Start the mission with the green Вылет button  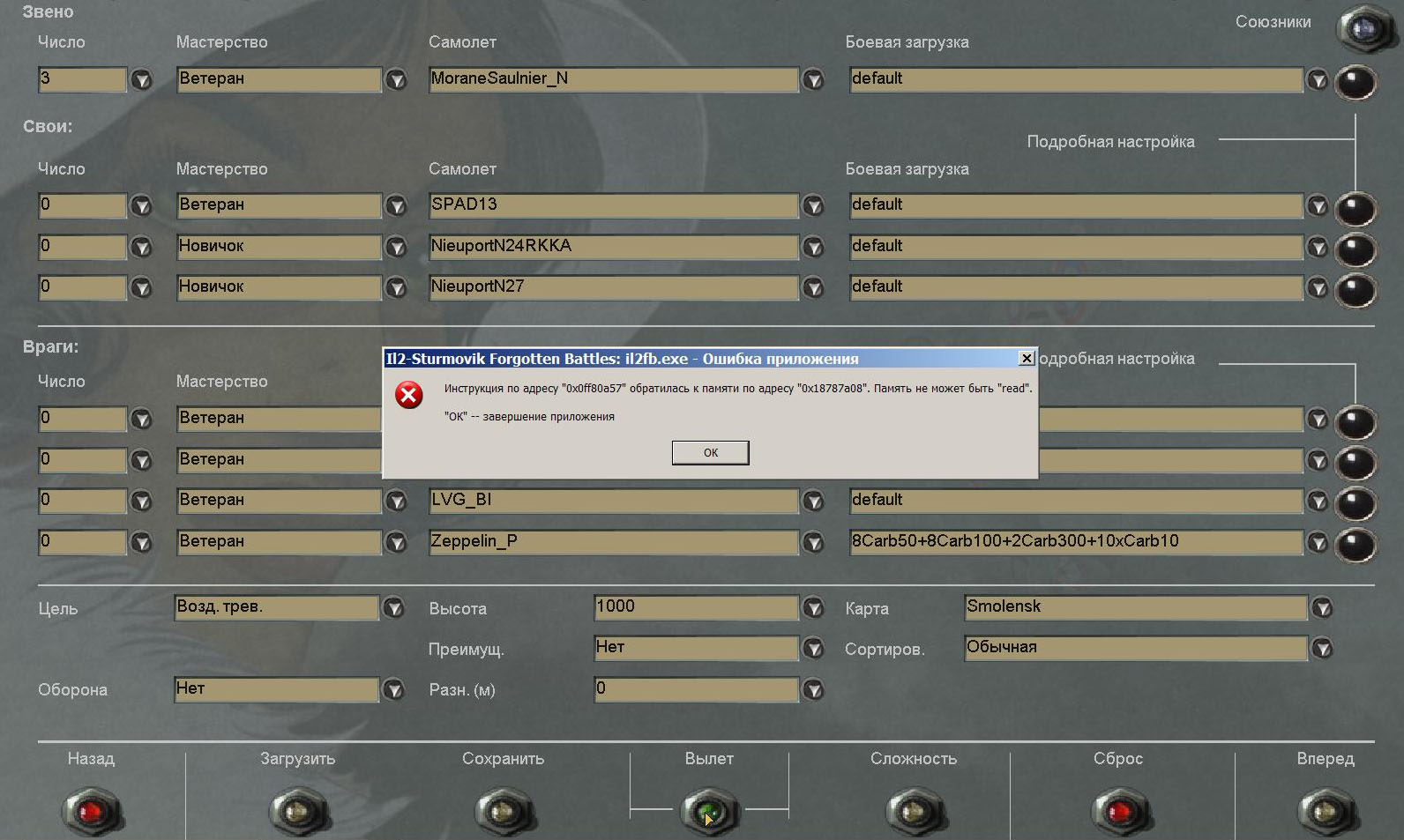click(x=710, y=811)
